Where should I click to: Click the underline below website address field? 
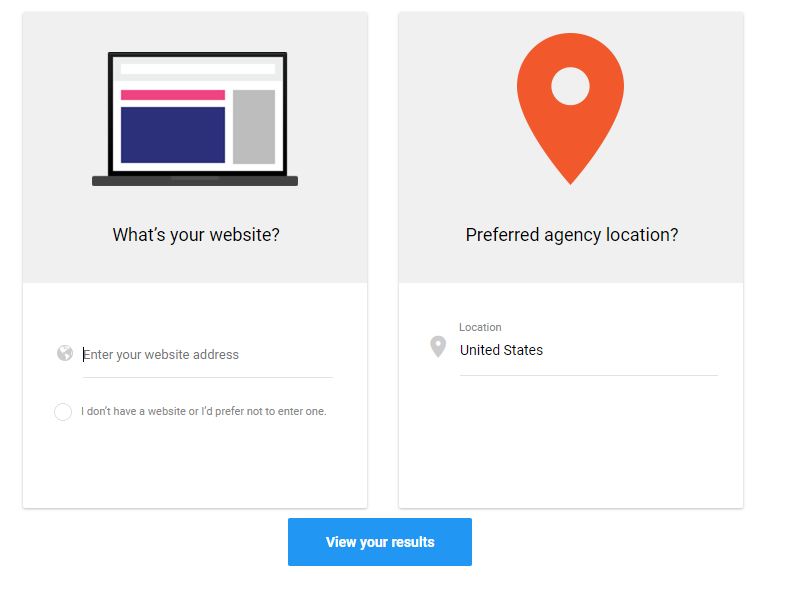click(x=208, y=377)
